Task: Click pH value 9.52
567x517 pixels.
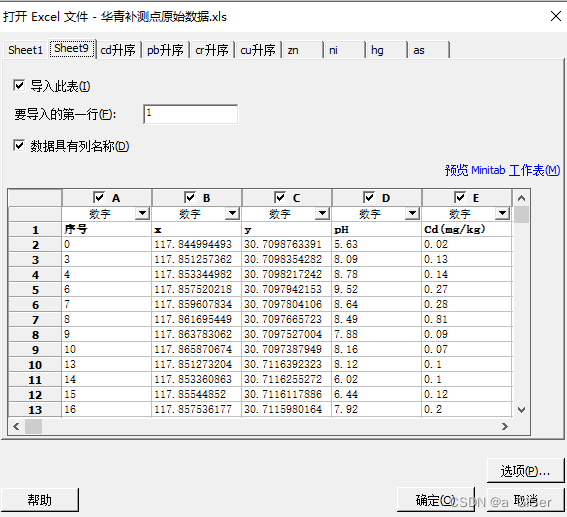Action: tap(376, 290)
